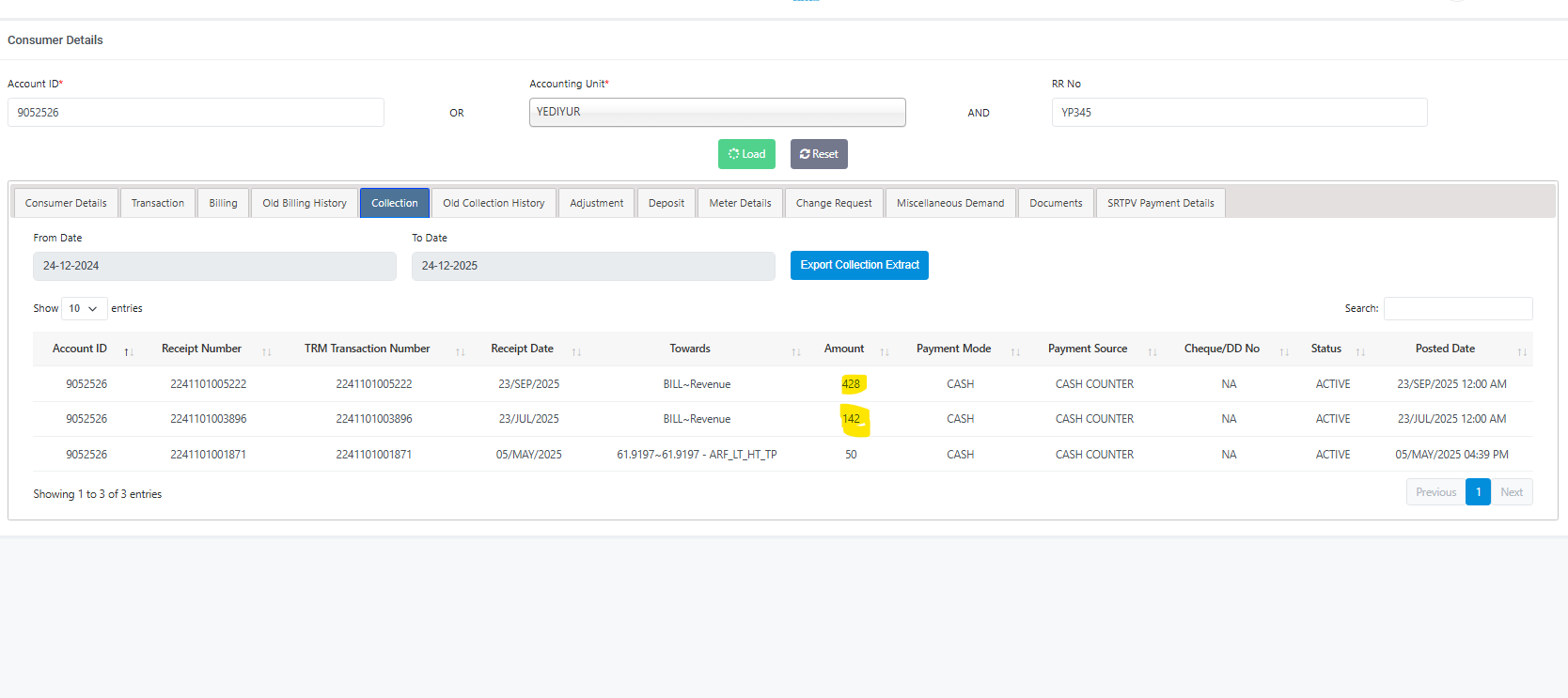Focus the table Search box
This screenshot has width=1568, height=698.
point(1457,308)
